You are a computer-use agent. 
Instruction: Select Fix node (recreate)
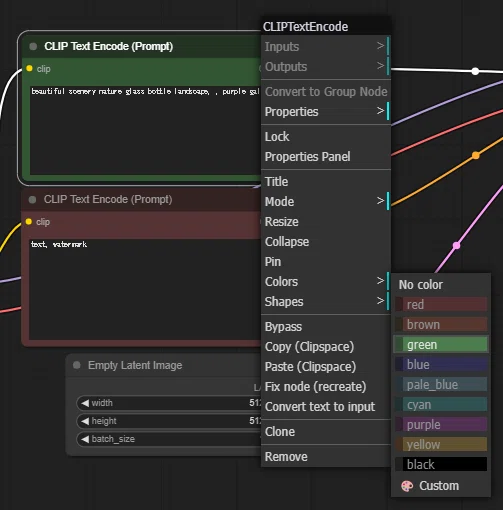326,386
